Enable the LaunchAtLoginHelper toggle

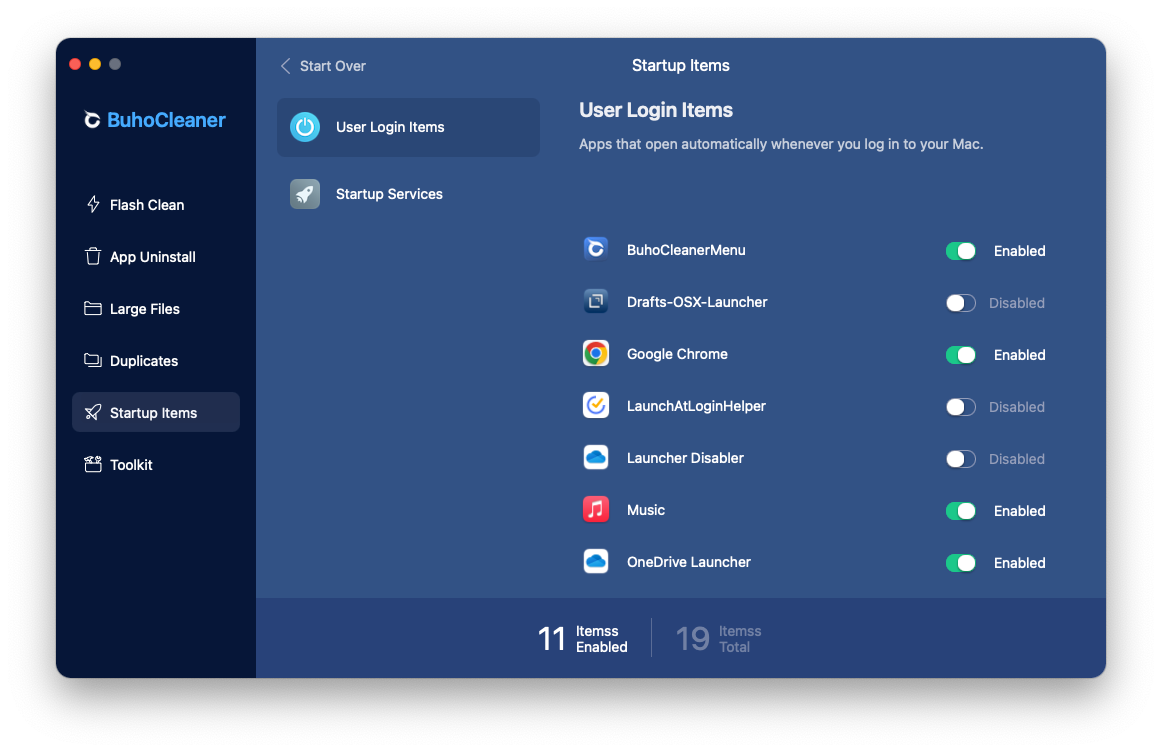point(960,407)
